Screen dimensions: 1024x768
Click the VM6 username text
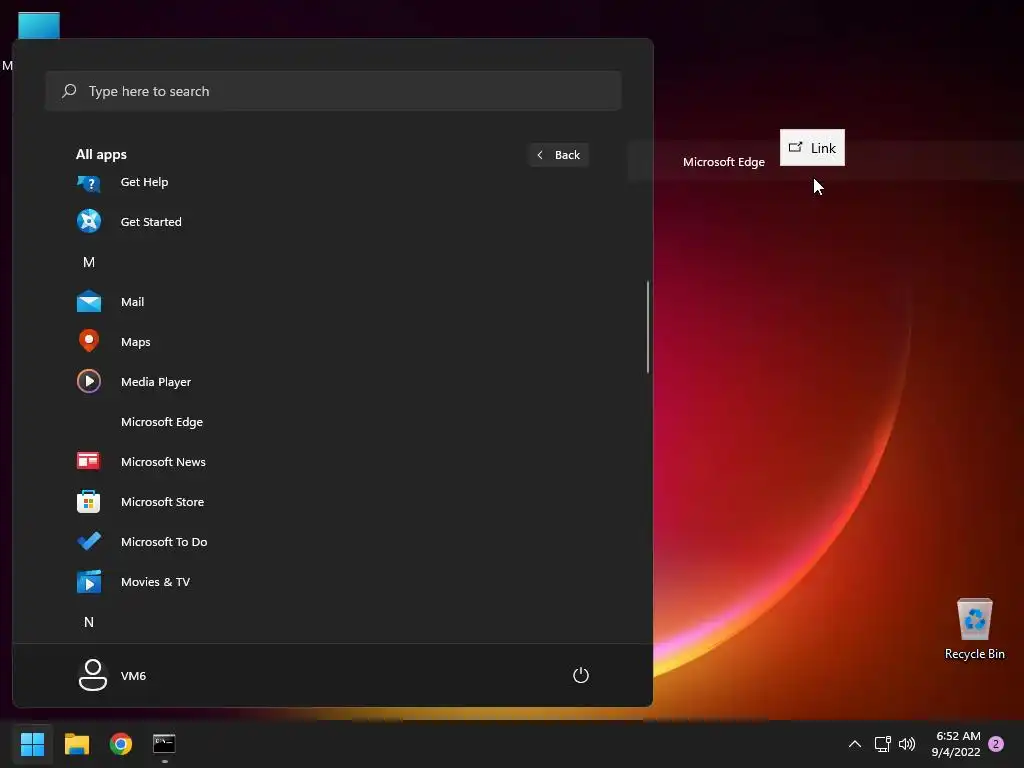pyautogui.click(x=133, y=676)
